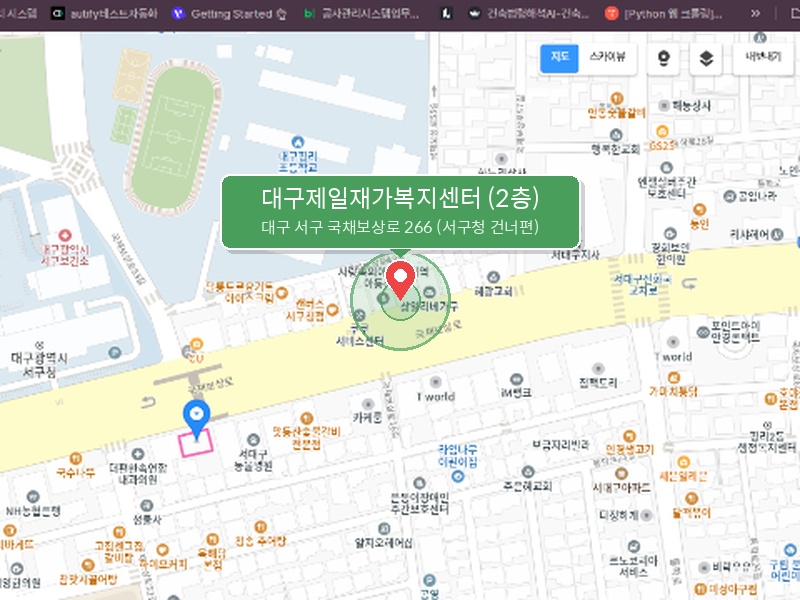Switch map view to 스카이뷰 mode

pyautogui.click(x=607, y=58)
